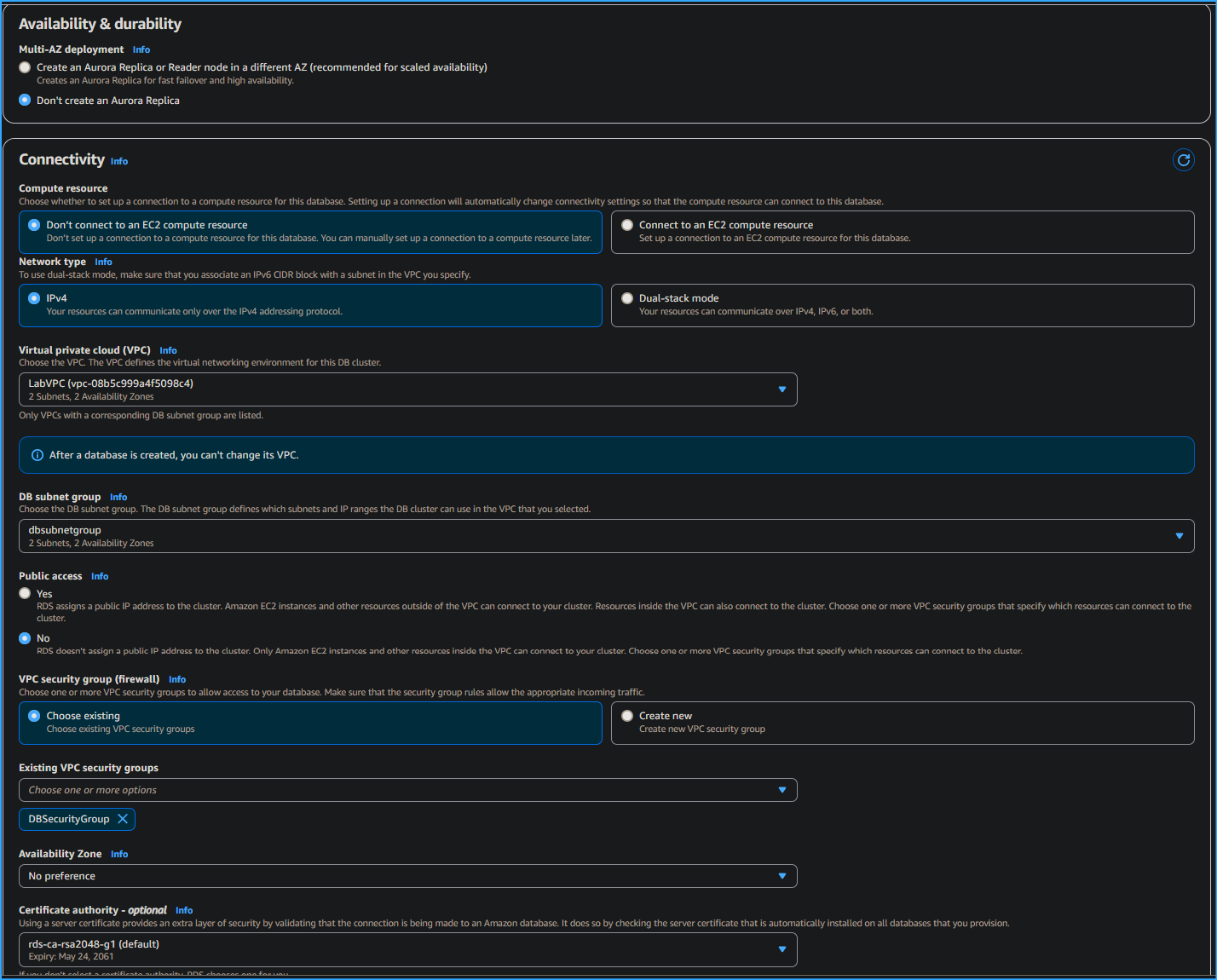The height and width of the screenshot is (980, 1217).
Task: Choose 'Connect to an EC2 compute resource'
Action: point(627,224)
